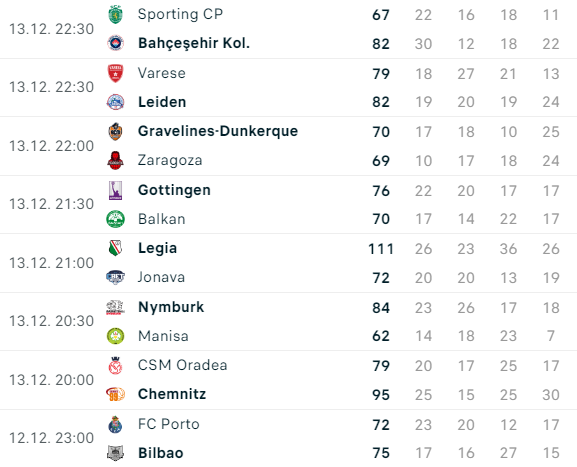Image resolution: width=577 pixels, height=467 pixels.
Task: Select Chemnitz final score 95
Action: click(x=381, y=395)
